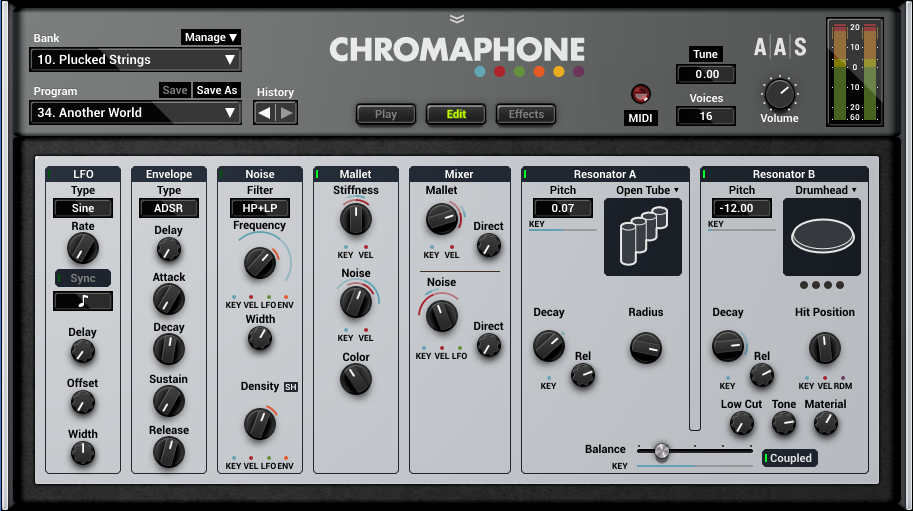The height and width of the screenshot is (511, 913).
Task: Open the Drumhead resonator type dropdown
Action: point(826,190)
